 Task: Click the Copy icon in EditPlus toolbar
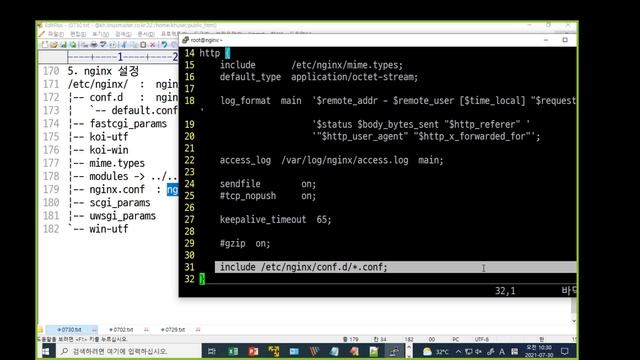133,44
